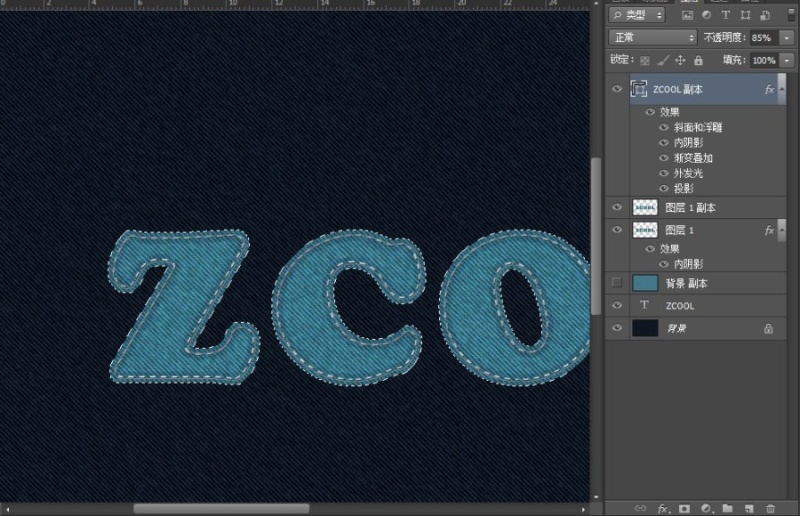
Task: Click the lock all padlock icon
Action: (698, 61)
